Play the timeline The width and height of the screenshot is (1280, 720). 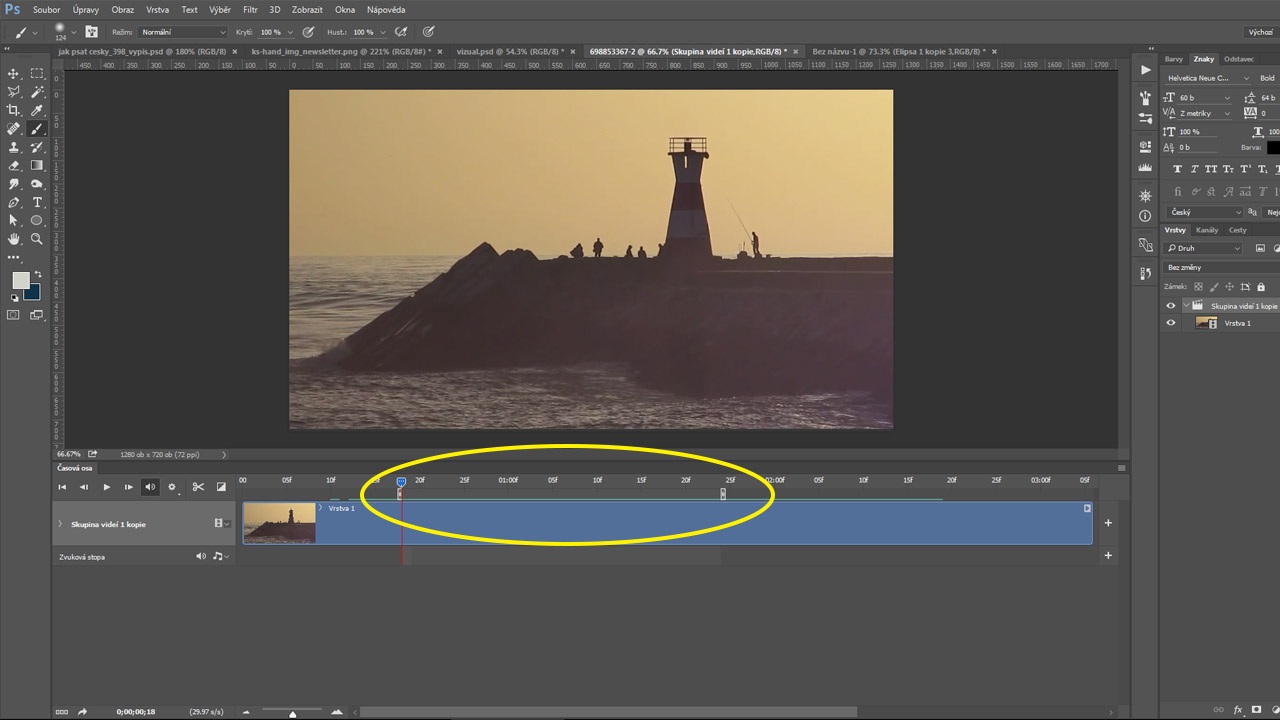tap(107, 487)
